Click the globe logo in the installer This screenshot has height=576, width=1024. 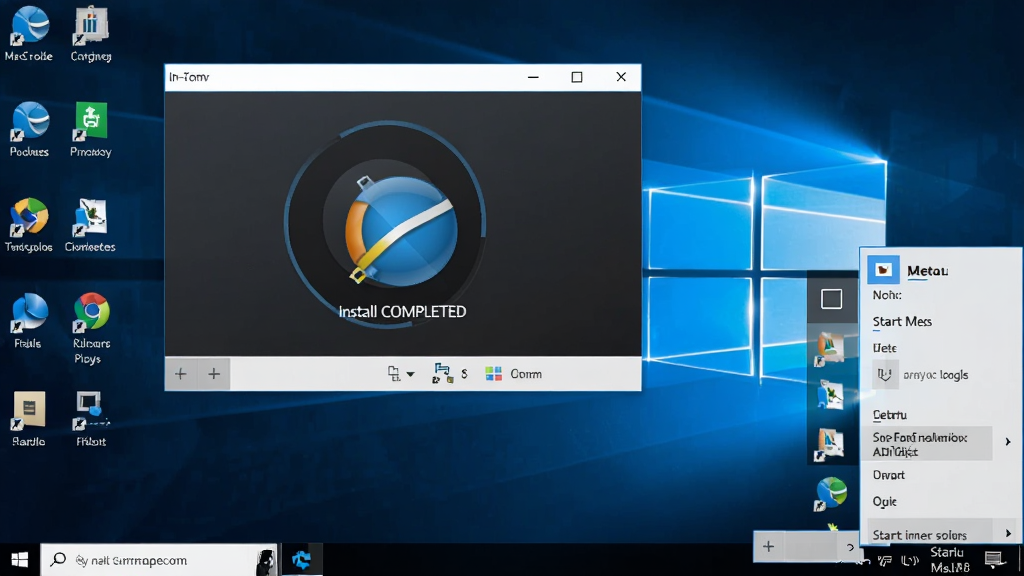click(400, 230)
